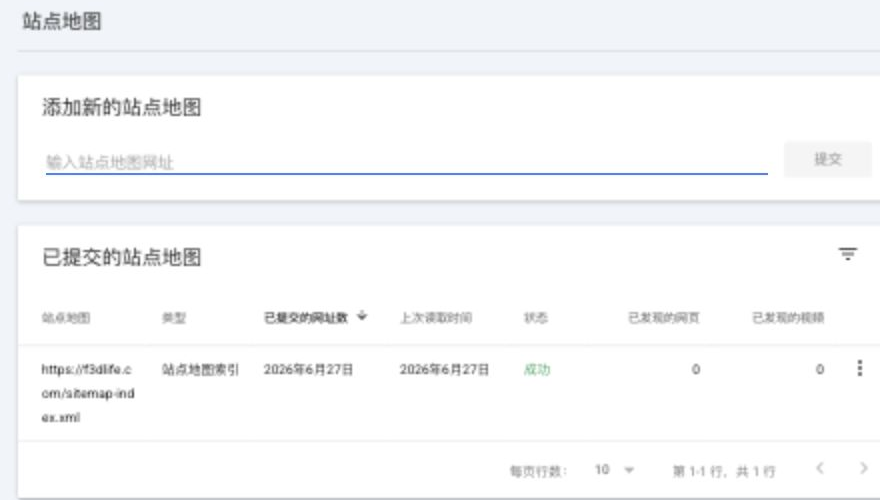
Task: Sort by the 状态 column header
Action: (535, 318)
